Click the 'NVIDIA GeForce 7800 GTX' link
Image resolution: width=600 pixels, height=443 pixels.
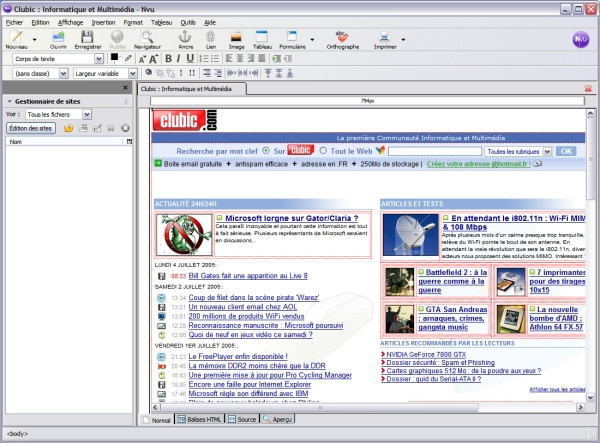426,354
